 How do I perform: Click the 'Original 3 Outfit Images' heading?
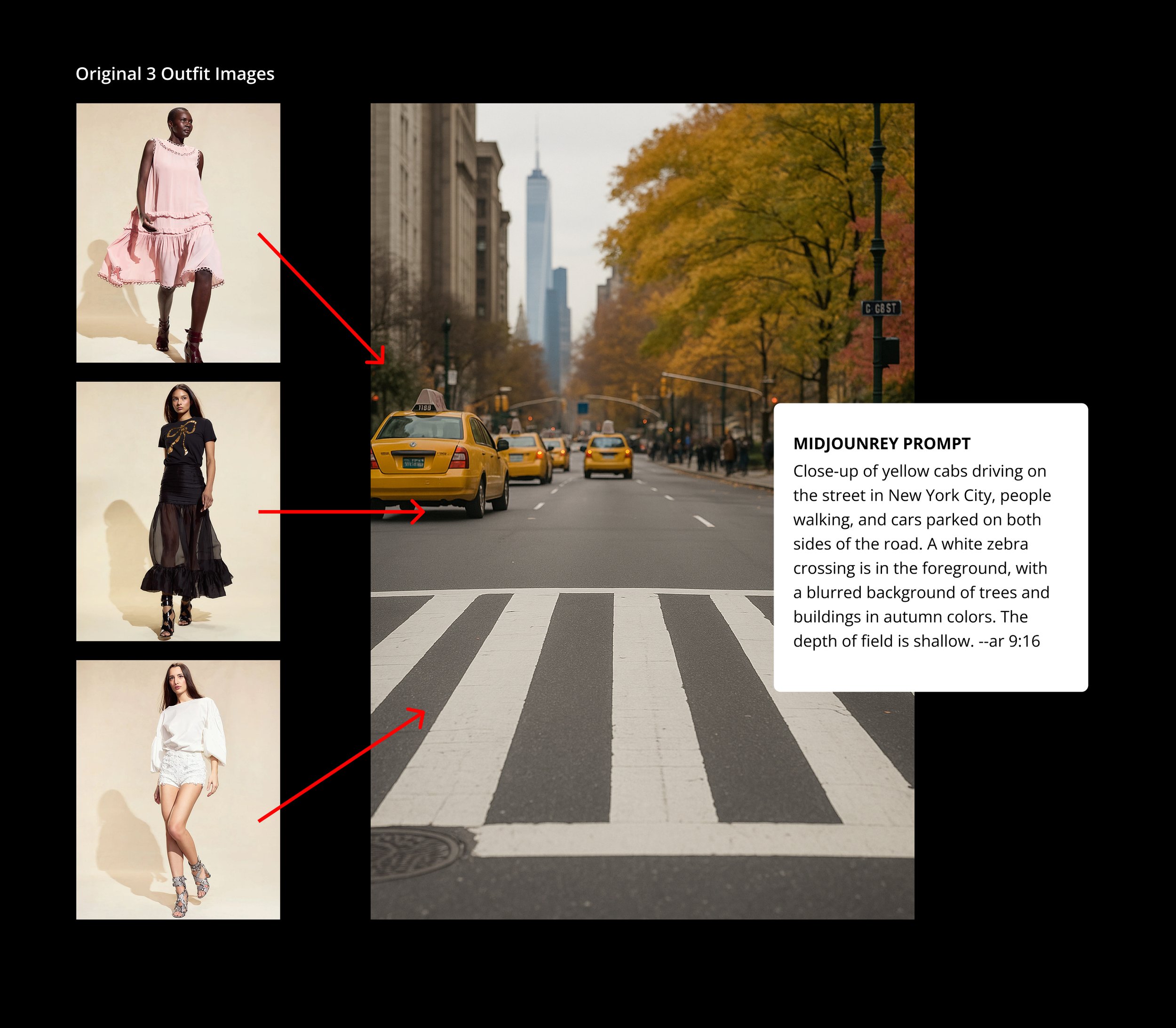pos(175,74)
